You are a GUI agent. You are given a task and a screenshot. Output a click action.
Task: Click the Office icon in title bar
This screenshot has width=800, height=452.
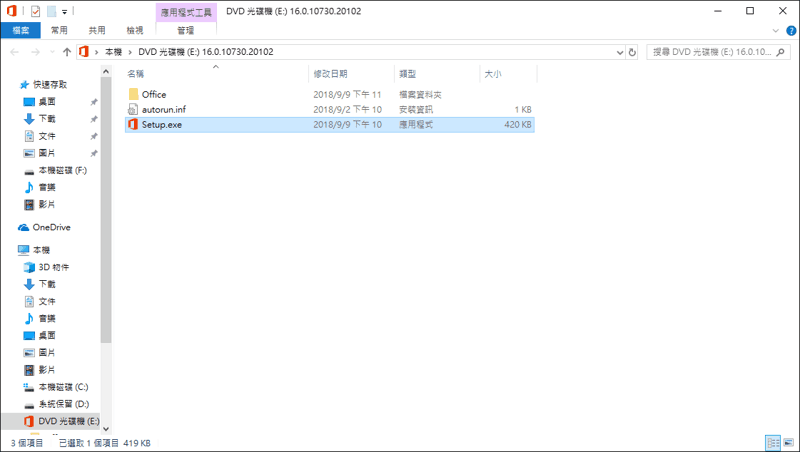click(12, 11)
